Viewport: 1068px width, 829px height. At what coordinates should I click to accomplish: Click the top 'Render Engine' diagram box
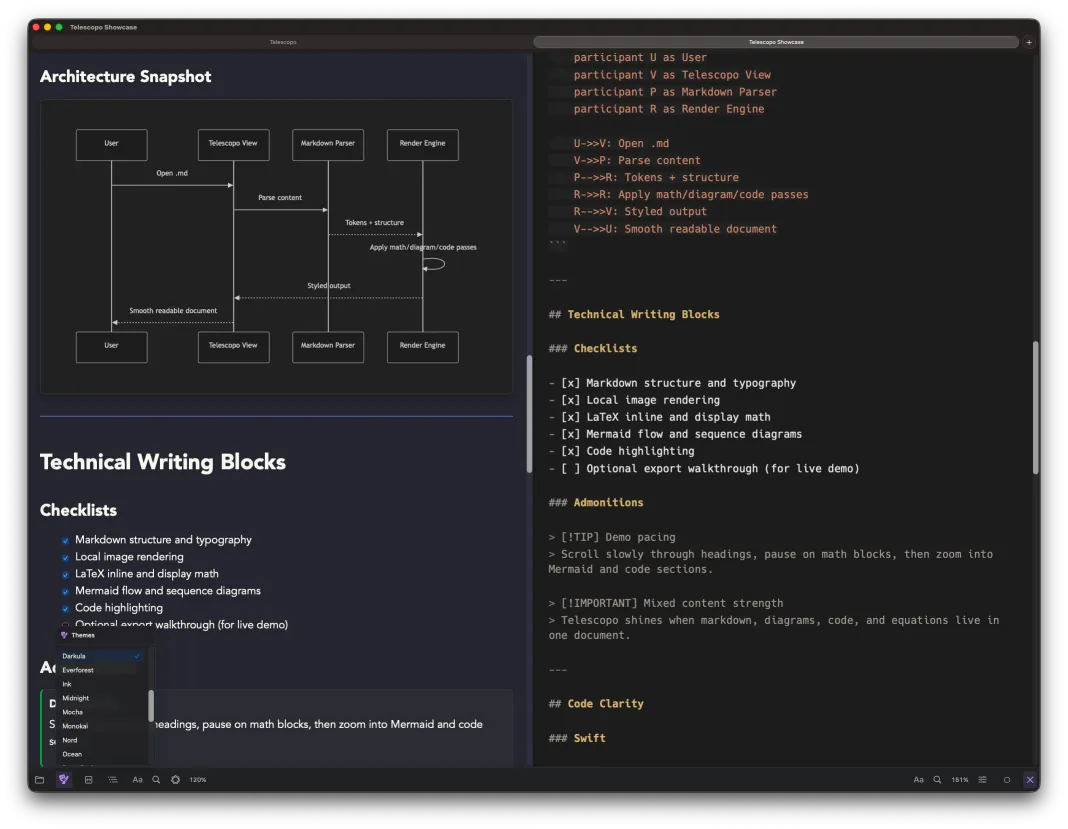pyautogui.click(x=423, y=144)
